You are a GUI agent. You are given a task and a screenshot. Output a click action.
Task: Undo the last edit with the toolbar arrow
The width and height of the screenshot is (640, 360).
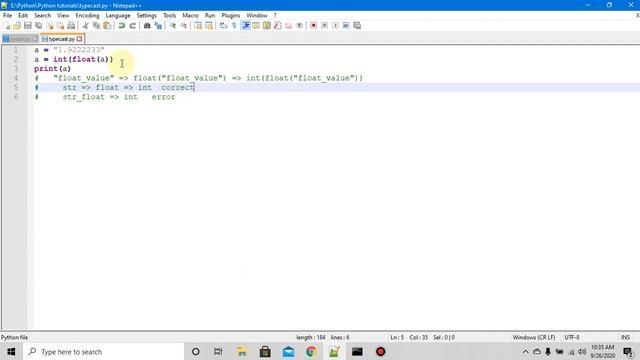coord(122,26)
